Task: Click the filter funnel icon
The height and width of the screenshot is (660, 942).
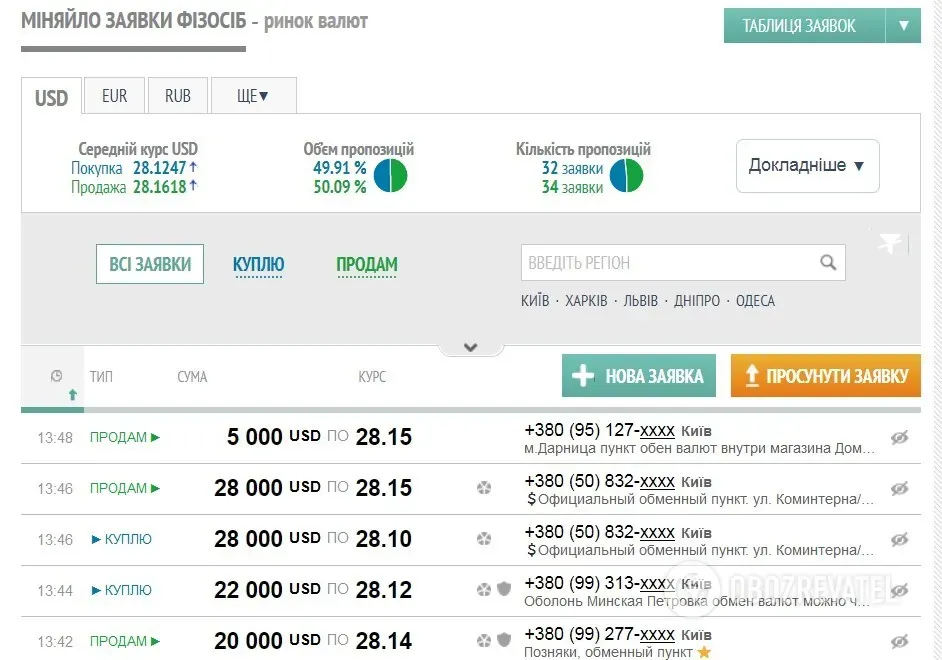Action: (889, 243)
